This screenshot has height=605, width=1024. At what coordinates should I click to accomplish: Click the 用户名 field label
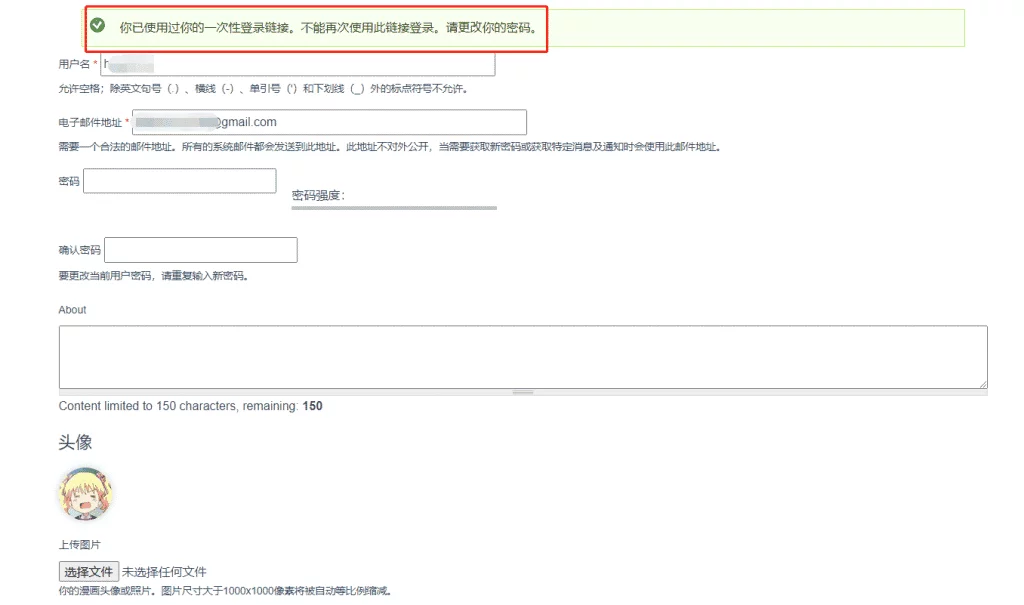(x=75, y=65)
